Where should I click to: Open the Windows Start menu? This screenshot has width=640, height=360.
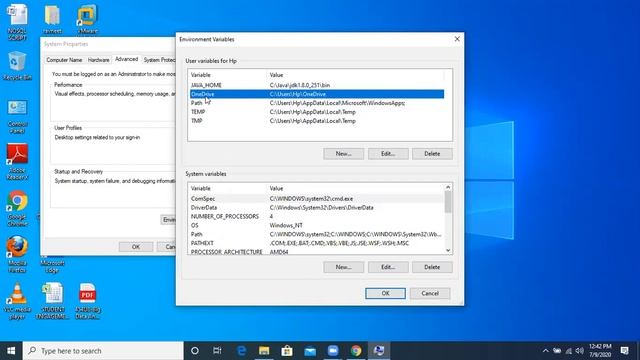[11, 351]
